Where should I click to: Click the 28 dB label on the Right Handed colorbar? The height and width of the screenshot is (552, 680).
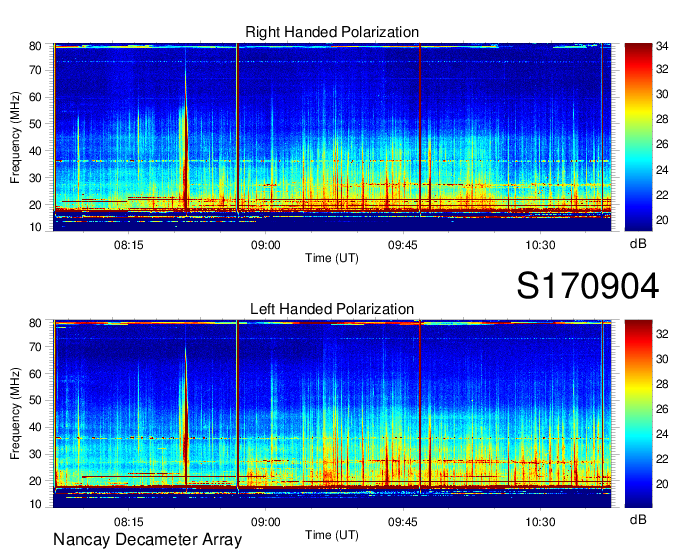click(x=662, y=119)
